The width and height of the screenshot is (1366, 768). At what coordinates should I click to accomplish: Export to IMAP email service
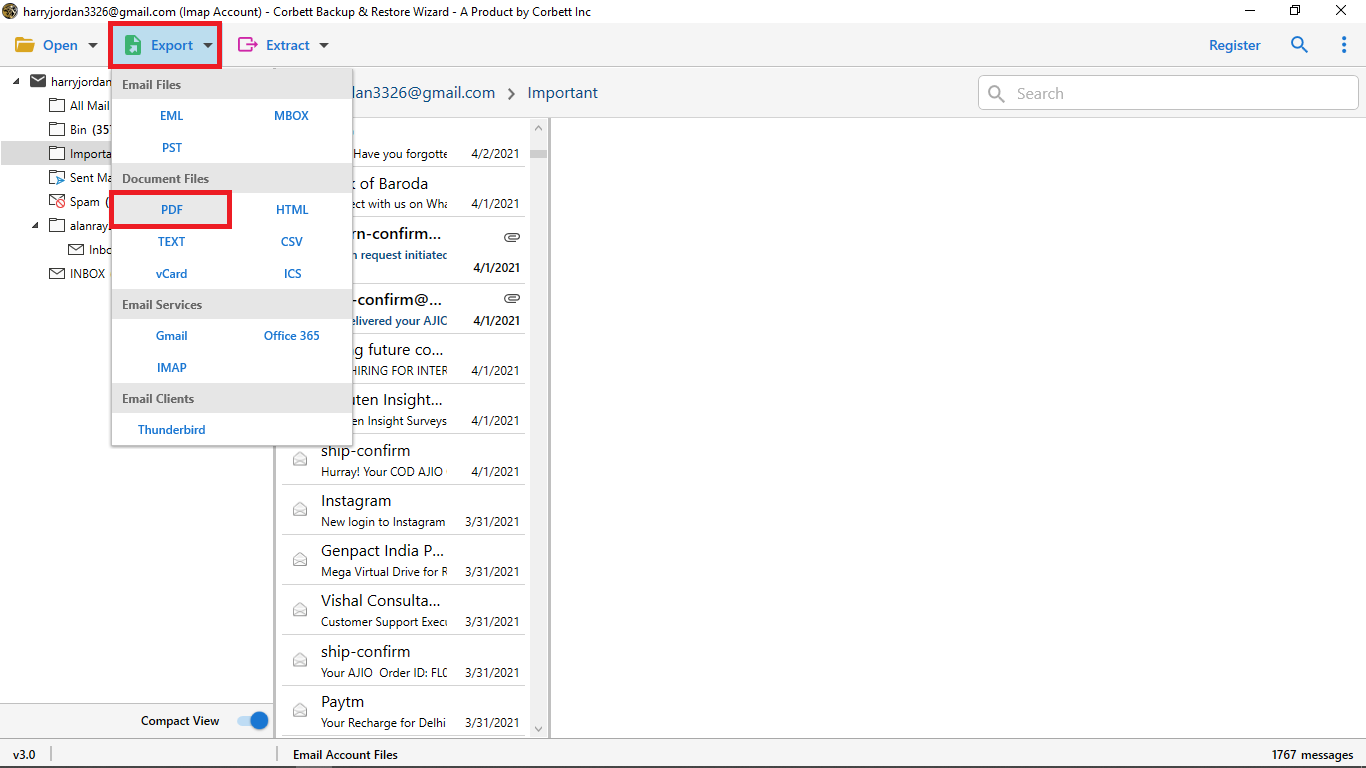[172, 368]
